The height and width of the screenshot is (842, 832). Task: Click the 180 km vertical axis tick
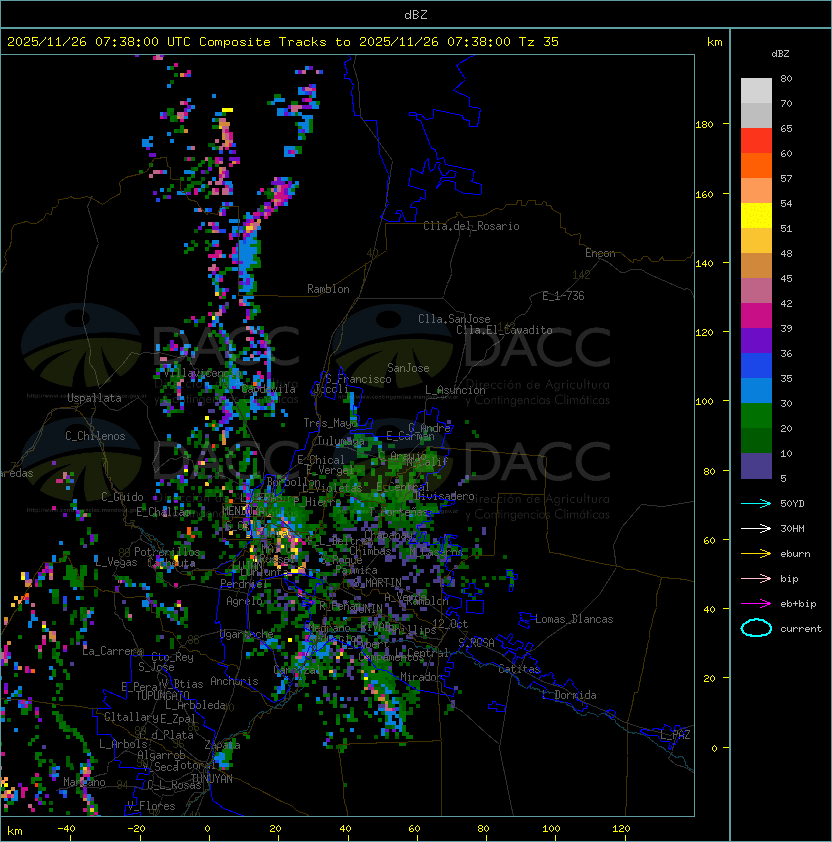tap(704, 125)
